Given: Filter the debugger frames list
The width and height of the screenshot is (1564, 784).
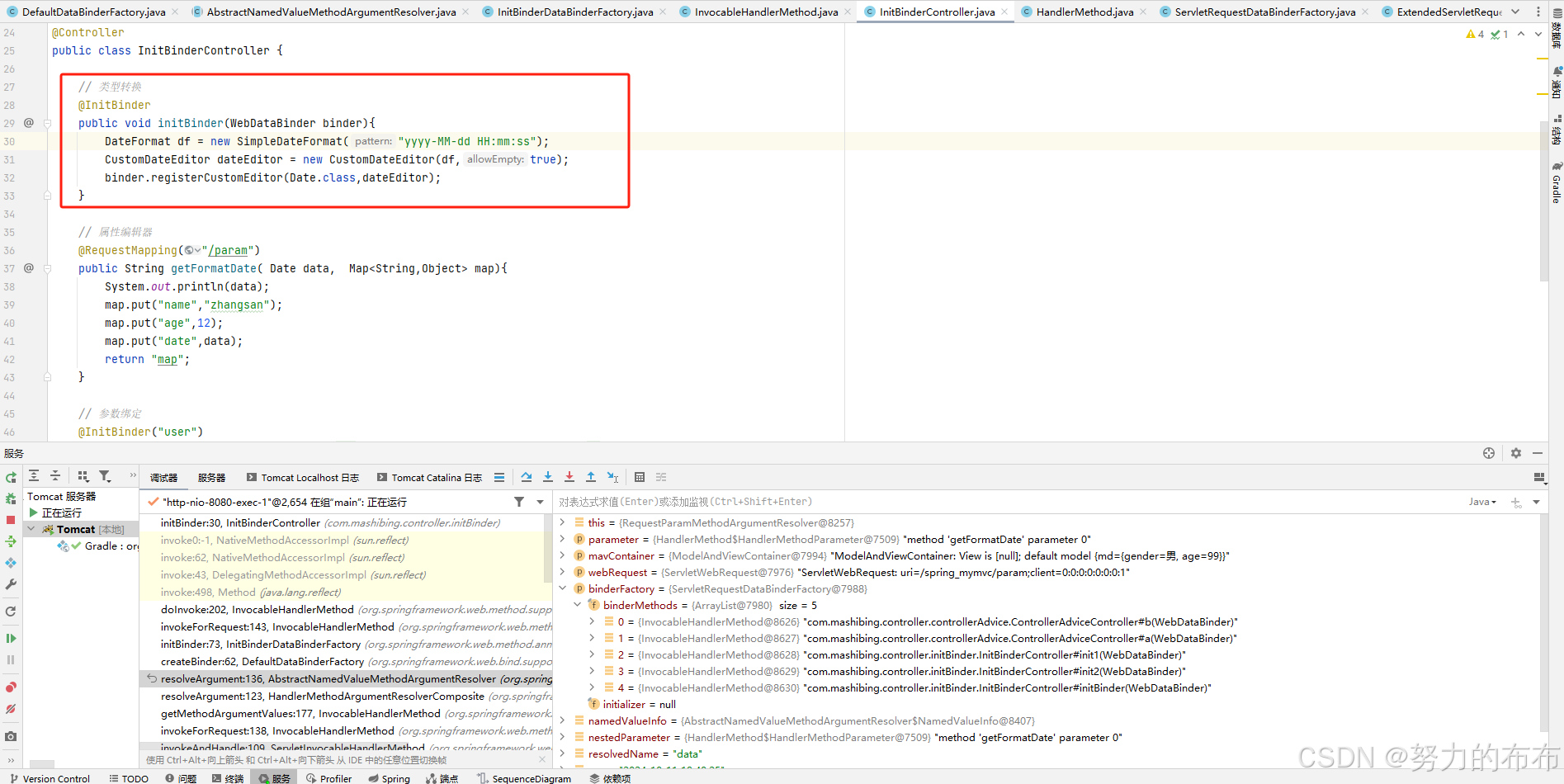Looking at the screenshot, I should [519, 502].
